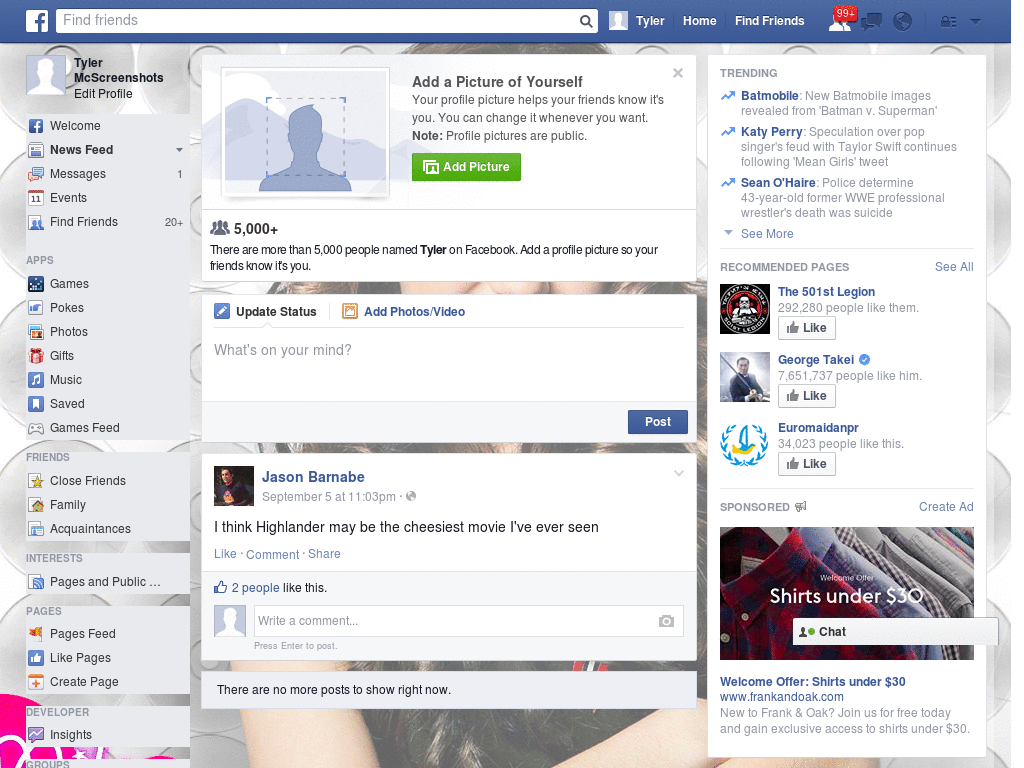Click What's on your mind box
1024x768 pixels.
[x=449, y=364]
